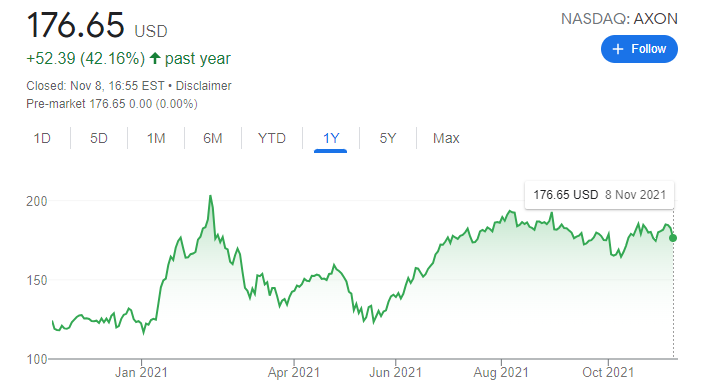Switch to the 5D range tab
This screenshot has width=719, height=390.
tap(99, 138)
